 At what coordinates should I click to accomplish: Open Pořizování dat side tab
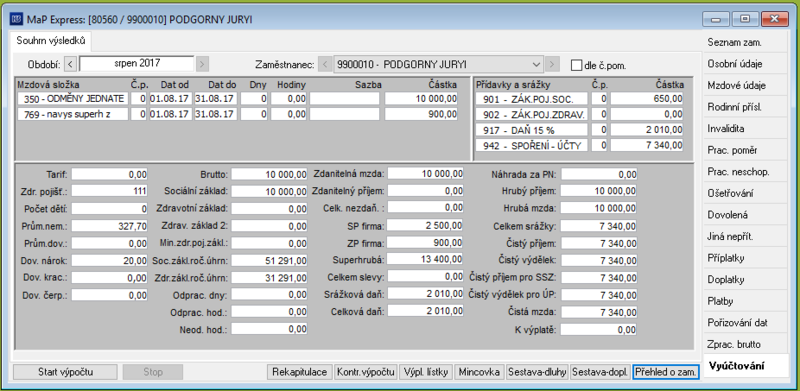tap(745, 323)
